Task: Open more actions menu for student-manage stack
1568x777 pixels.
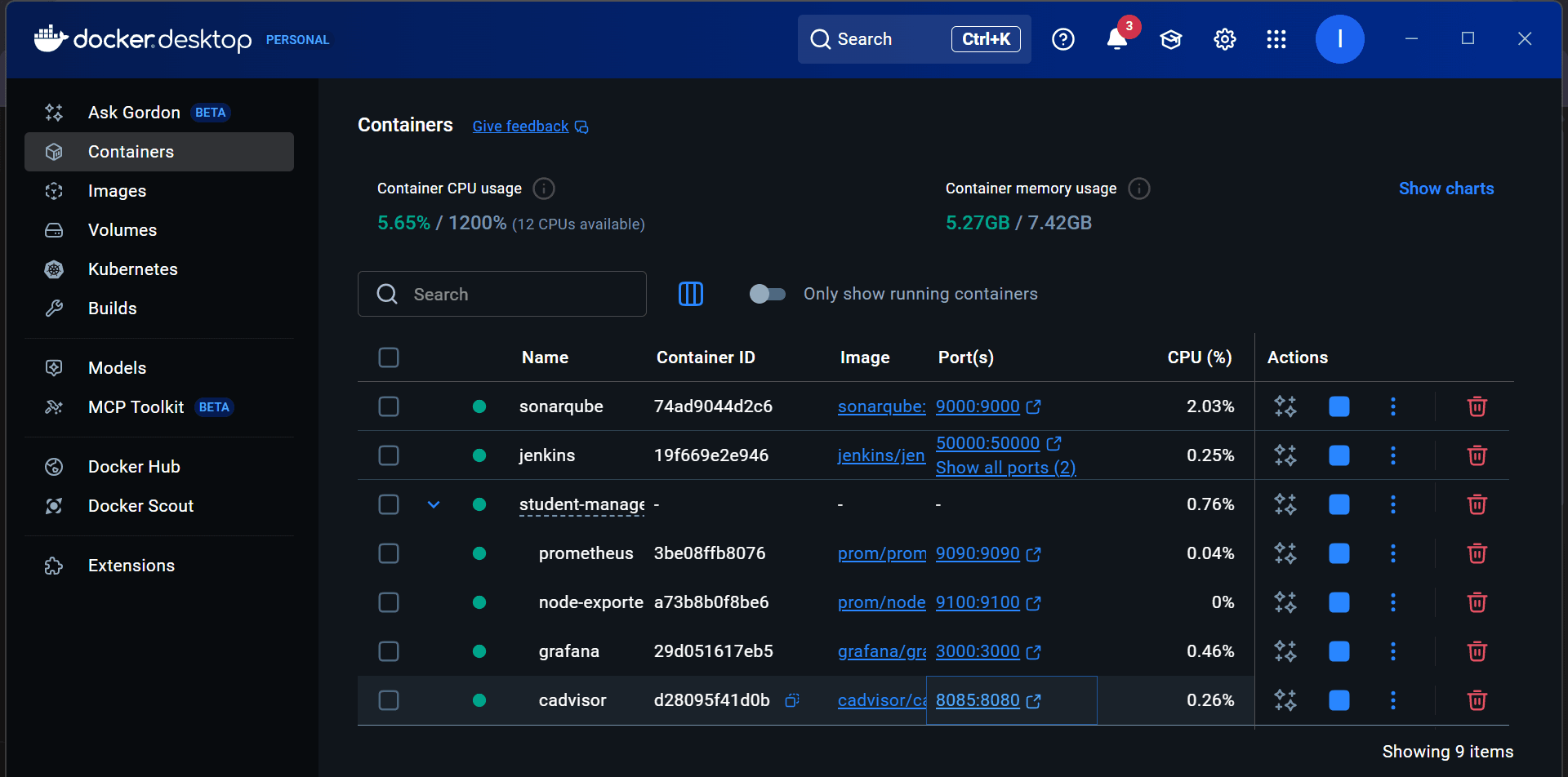Action: [x=1393, y=504]
